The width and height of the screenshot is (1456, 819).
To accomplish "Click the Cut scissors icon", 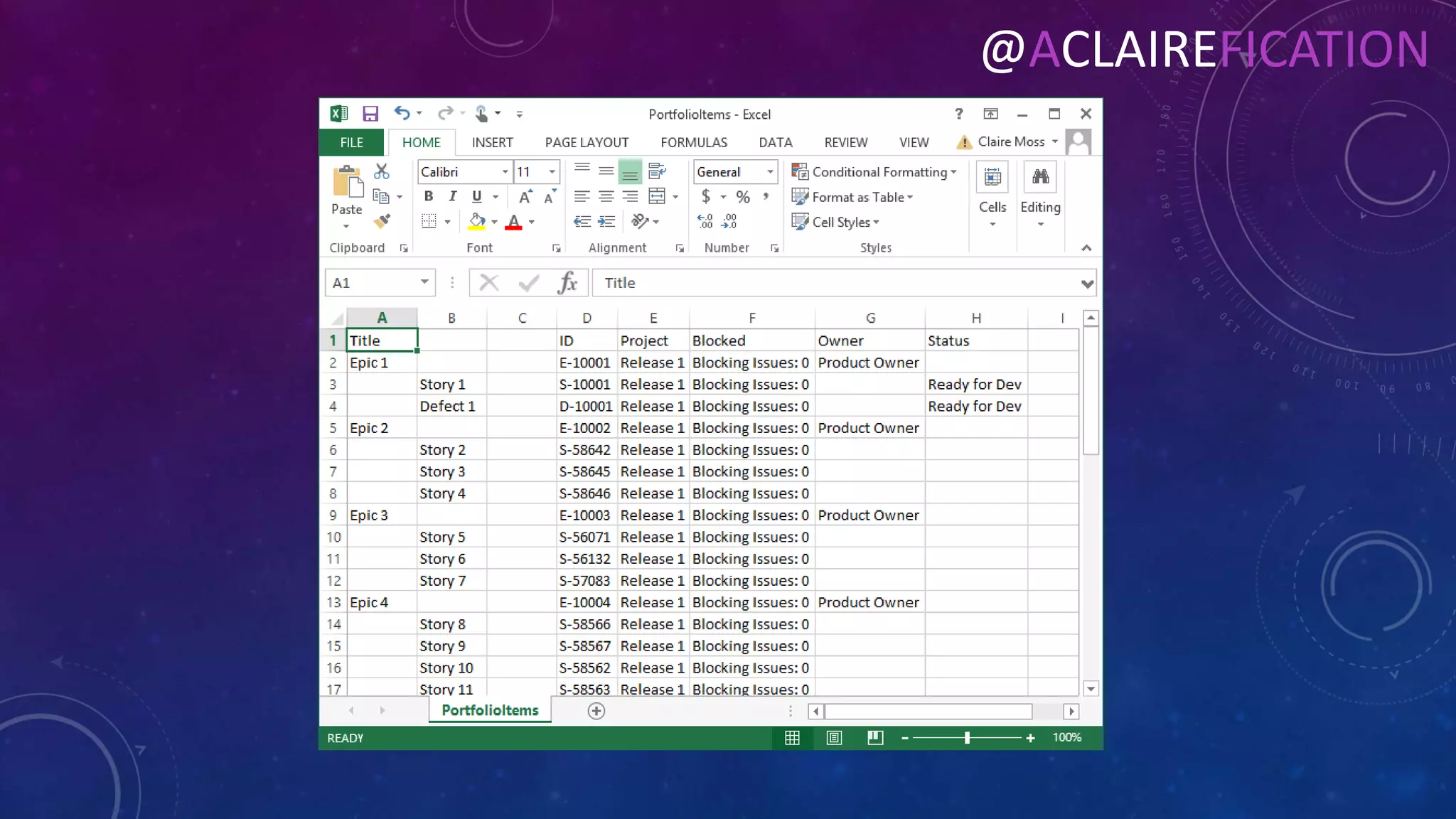I will 382,171.
